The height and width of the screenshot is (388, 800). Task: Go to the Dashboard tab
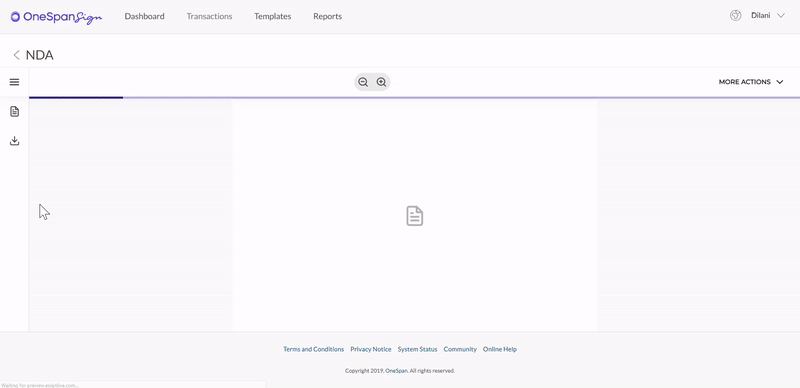[144, 16]
